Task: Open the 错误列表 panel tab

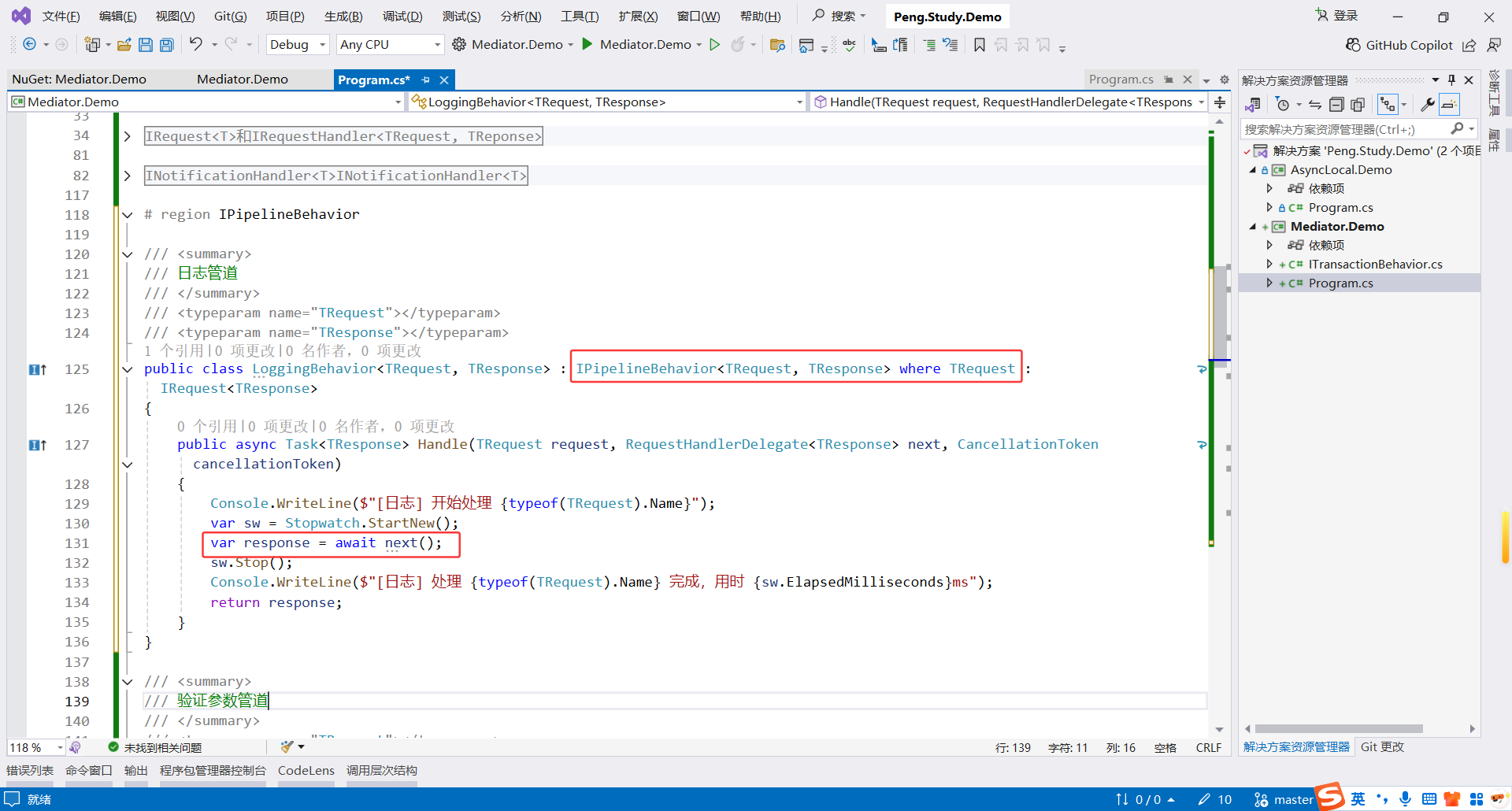Action: pyautogui.click(x=30, y=771)
